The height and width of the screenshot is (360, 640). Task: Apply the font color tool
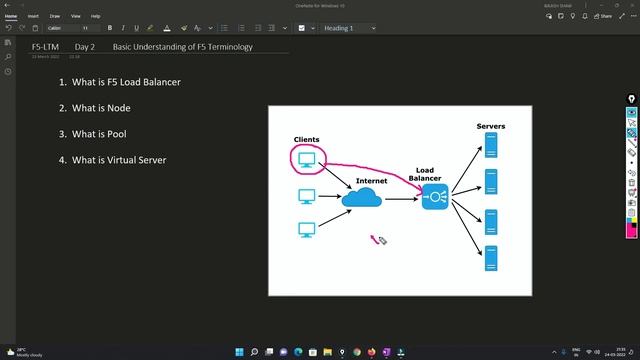point(167,28)
